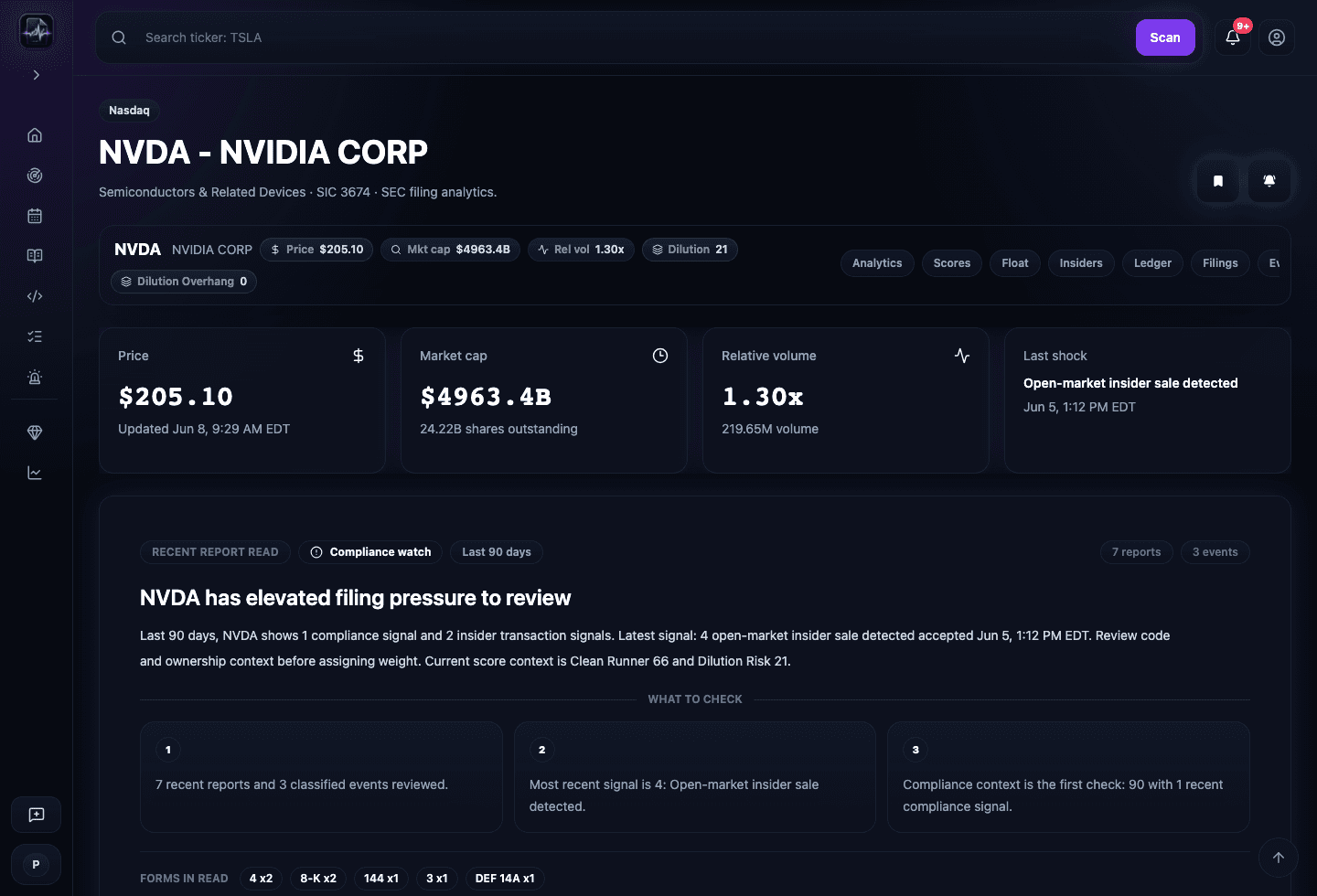Image resolution: width=1317 pixels, height=896 pixels.
Task: Open the code brackets icon in the sidebar
Action: point(35,296)
